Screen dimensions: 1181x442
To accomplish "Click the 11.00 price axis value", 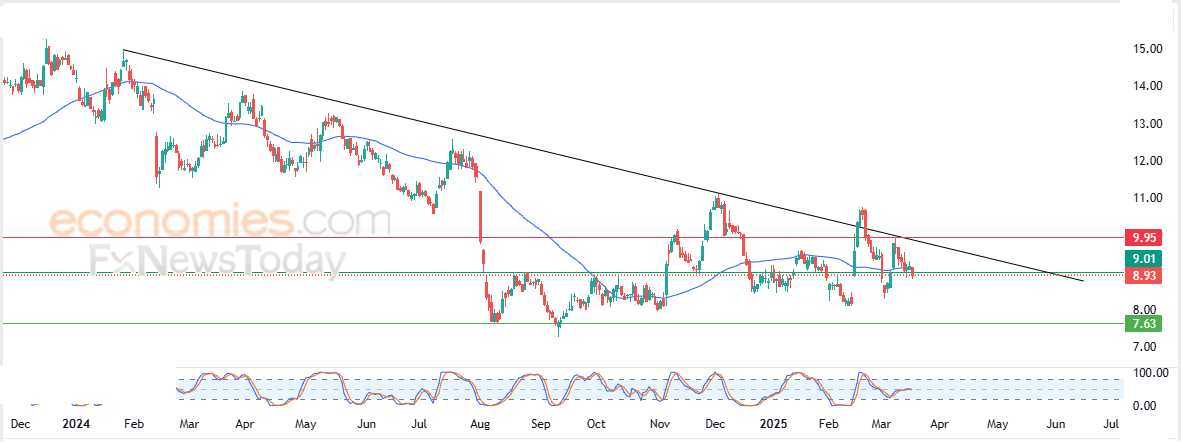I will pyautogui.click(x=1146, y=198).
